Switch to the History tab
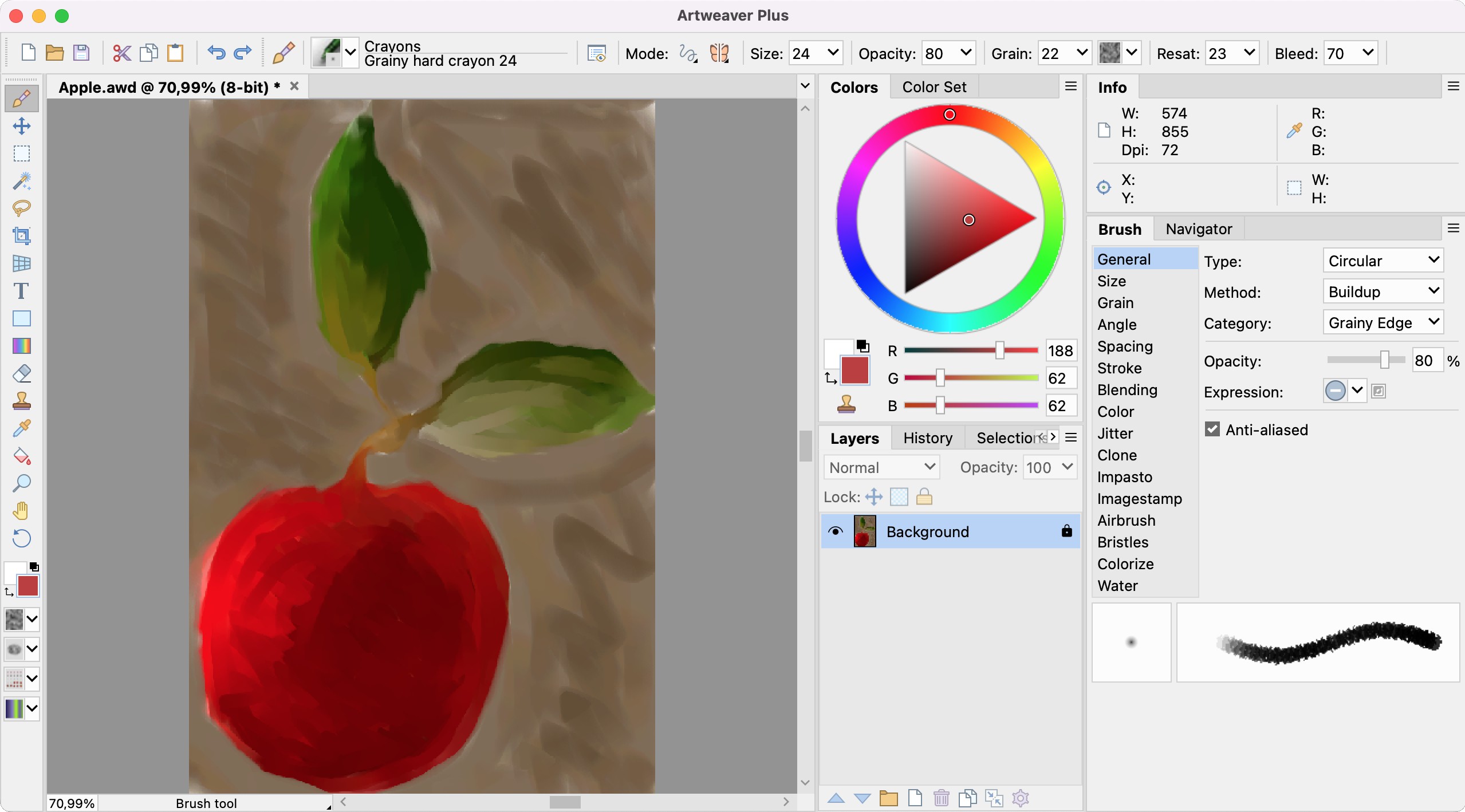 point(927,438)
